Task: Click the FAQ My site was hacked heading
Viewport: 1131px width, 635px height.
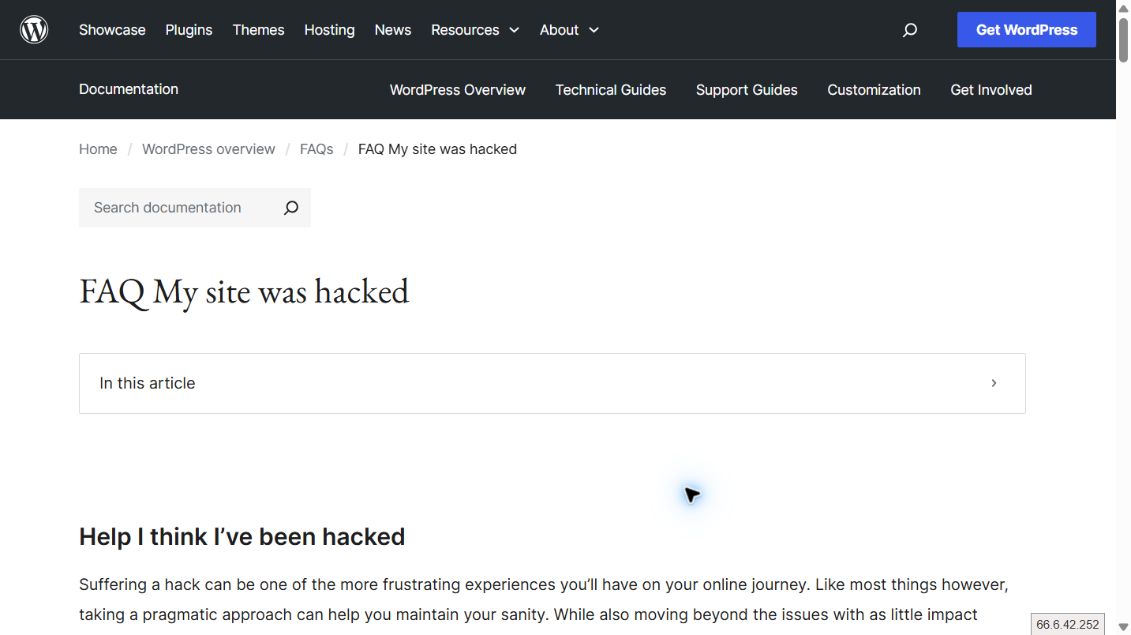Action: 244,292
